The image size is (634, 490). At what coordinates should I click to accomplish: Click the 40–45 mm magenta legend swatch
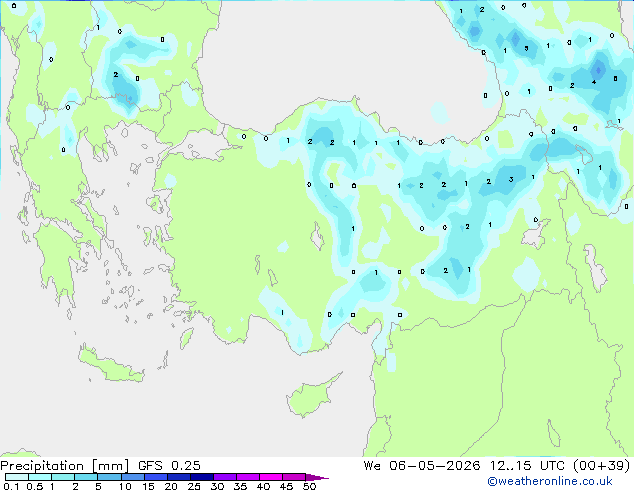point(271,477)
